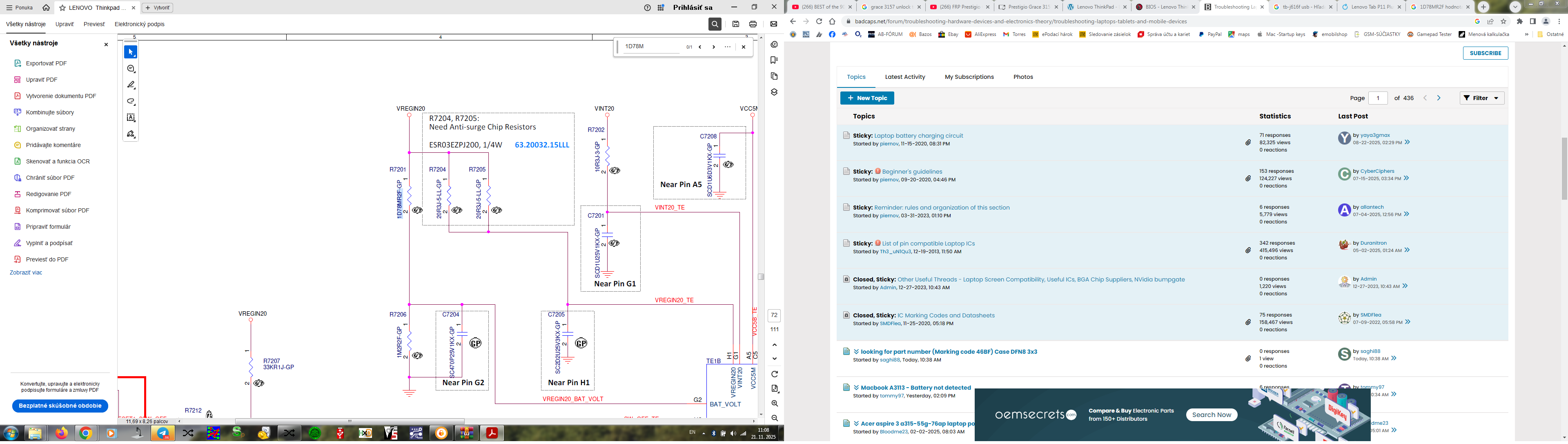Open the bookmarks panel icon
The image size is (1568, 444).
coord(774,60)
